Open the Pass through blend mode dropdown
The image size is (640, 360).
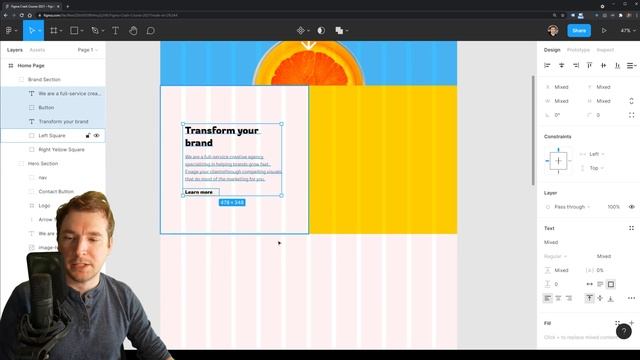pos(572,207)
